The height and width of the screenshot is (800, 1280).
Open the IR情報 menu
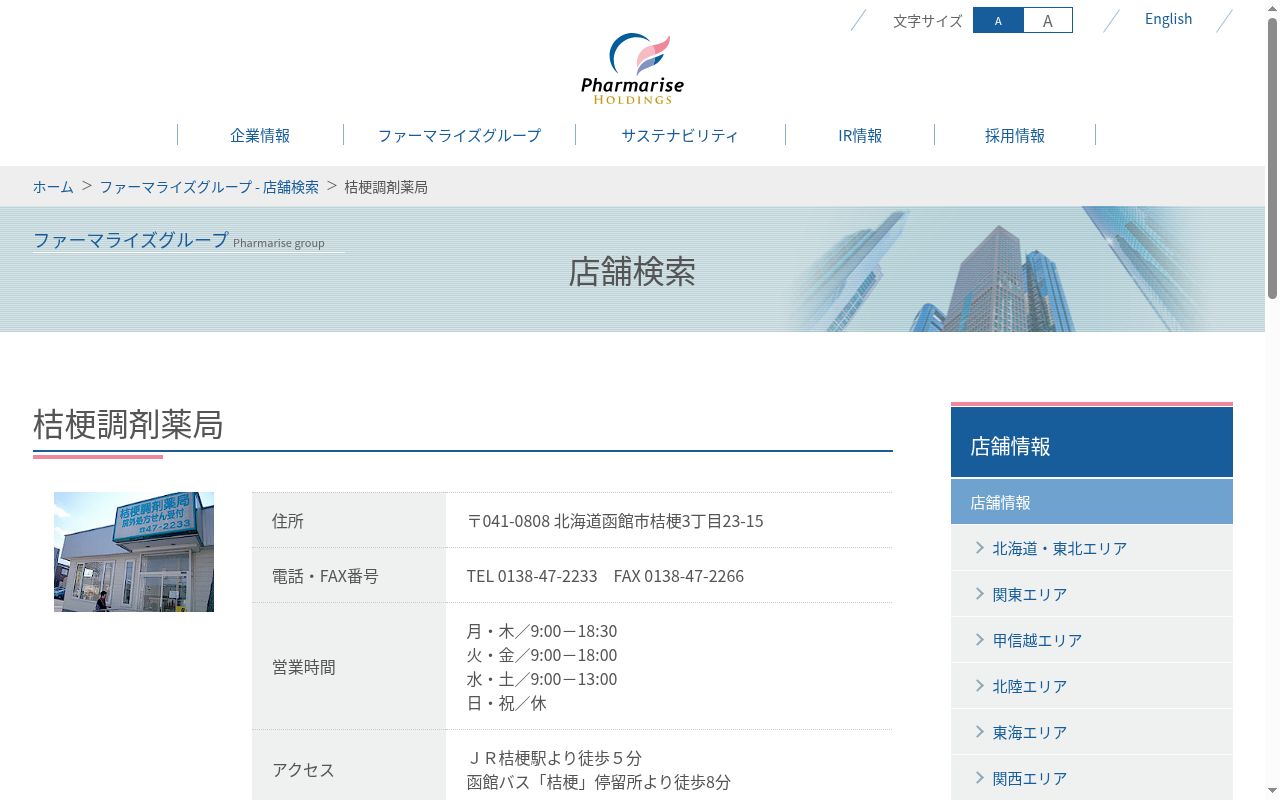[x=860, y=135]
